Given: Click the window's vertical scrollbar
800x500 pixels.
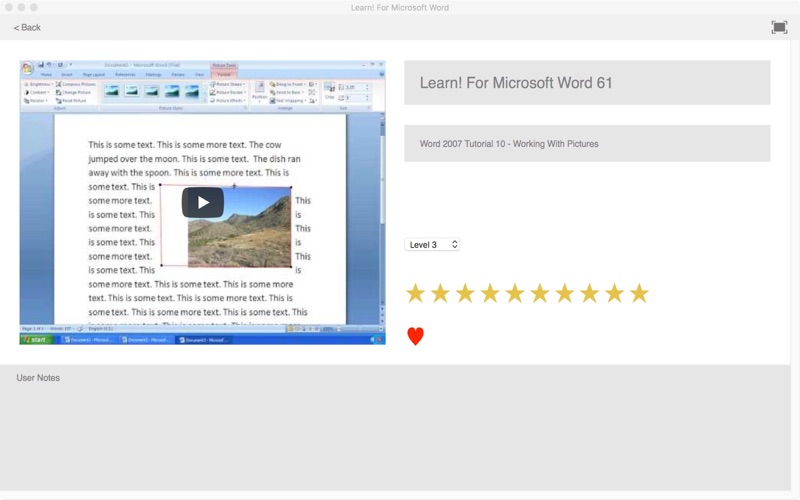Looking at the screenshot, I should (x=795, y=265).
